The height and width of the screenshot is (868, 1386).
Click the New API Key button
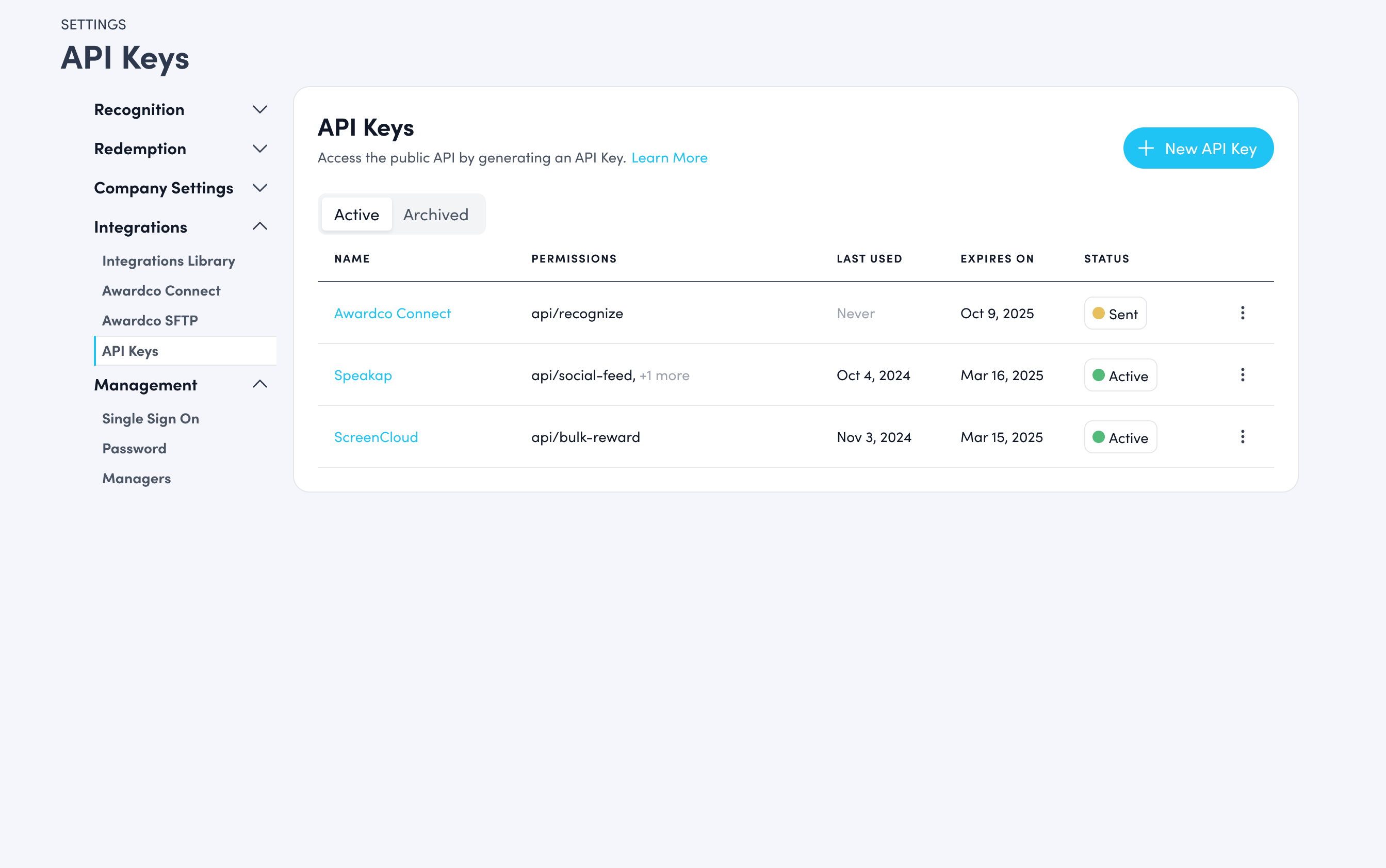(x=1198, y=148)
